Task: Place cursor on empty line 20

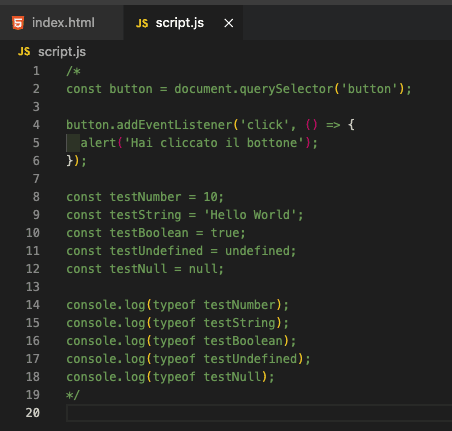Action: (x=259, y=413)
